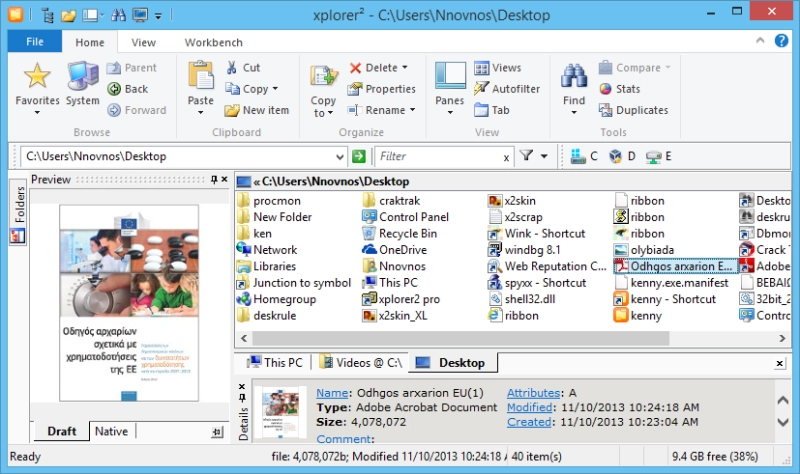This screenshot has width=800, height=474.
Task: Click the Panes layout icon
Action: click(x=450, y=77)
